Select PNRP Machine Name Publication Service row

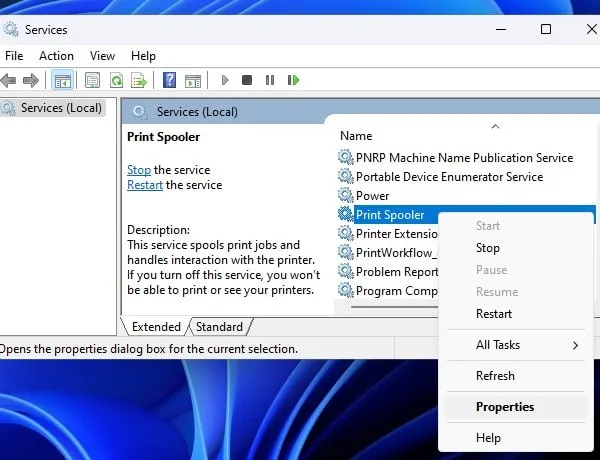[x=464, y=158]
